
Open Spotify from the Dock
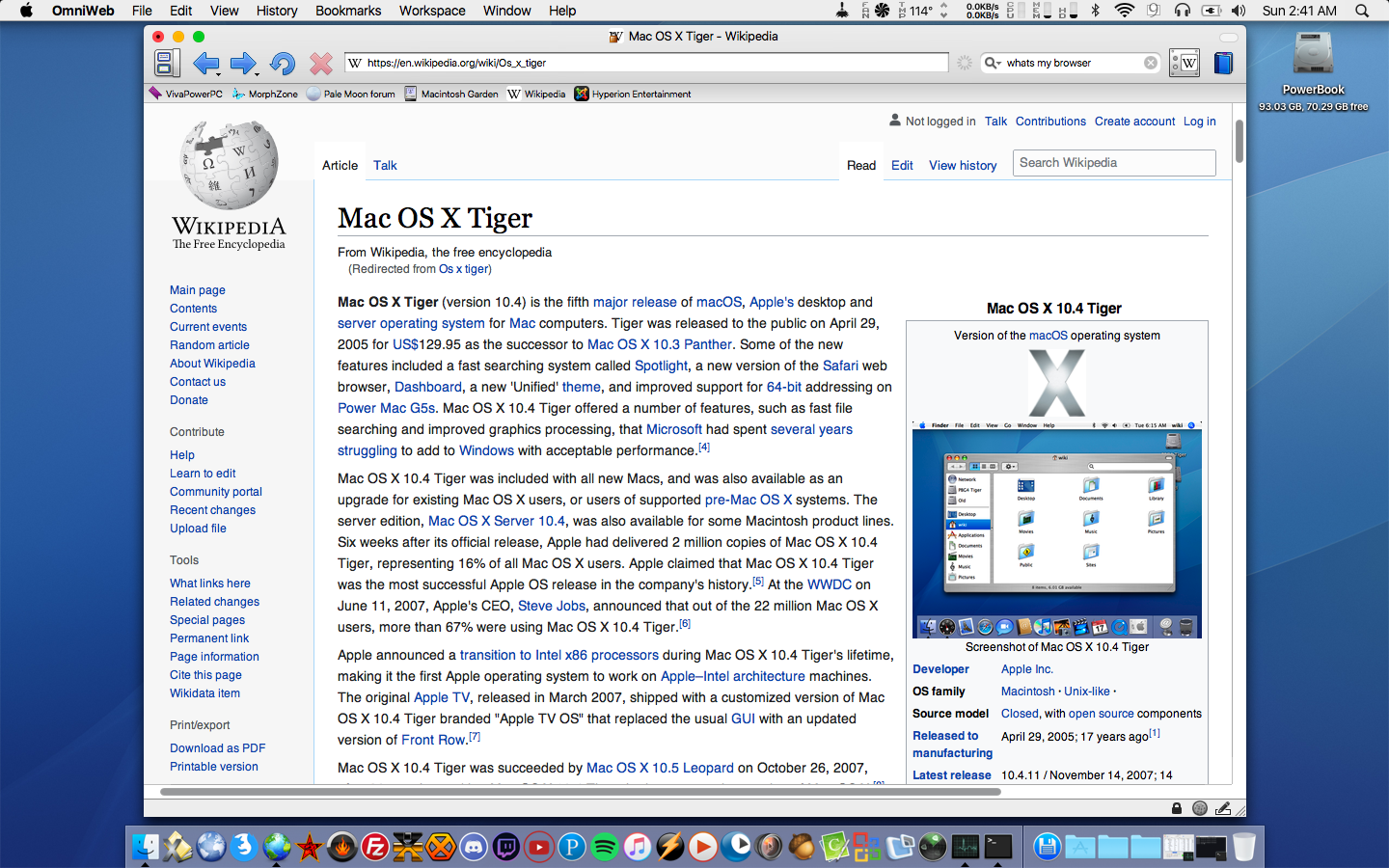pyautogui.click(x=605, y=847)
